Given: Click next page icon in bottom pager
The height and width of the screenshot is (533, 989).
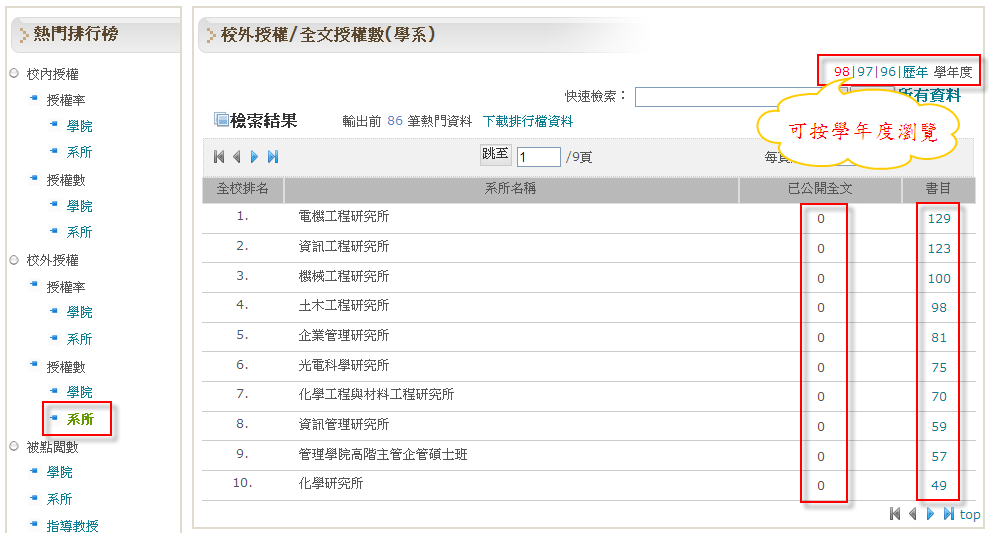Looking at the screenshot, I should pyautogui.click(x=930, y=514).
